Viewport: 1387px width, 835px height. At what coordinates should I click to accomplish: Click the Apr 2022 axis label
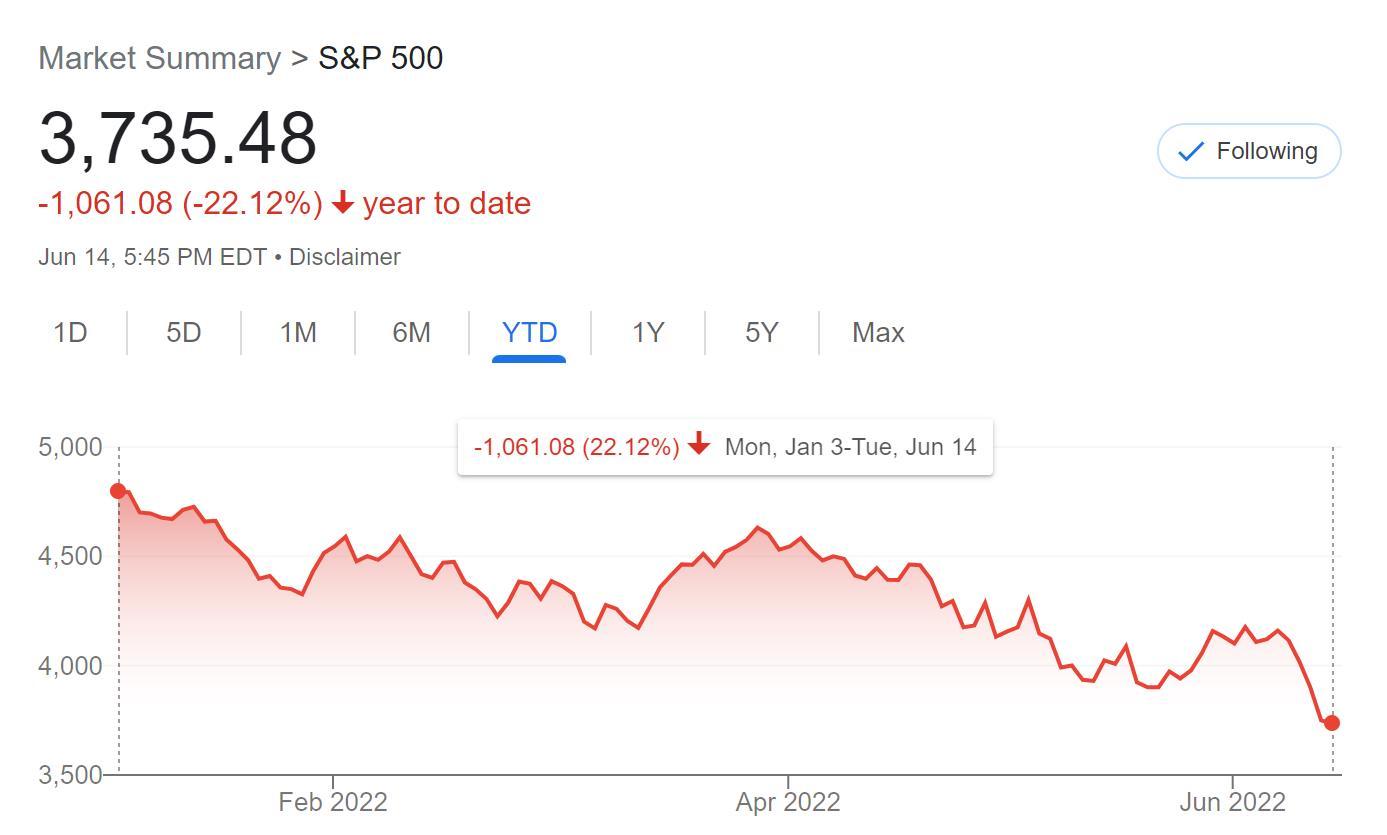click(x=788, y=802)
